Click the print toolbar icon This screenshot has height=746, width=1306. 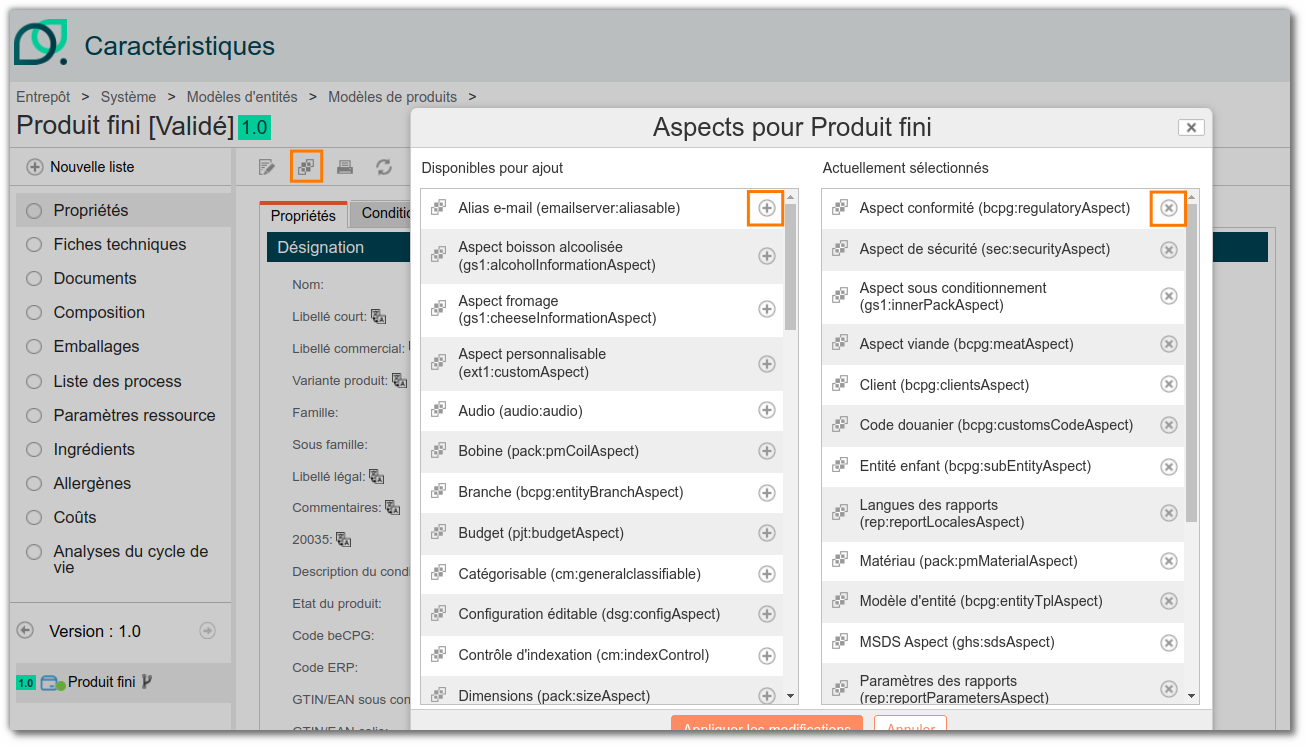pos(345,167)
